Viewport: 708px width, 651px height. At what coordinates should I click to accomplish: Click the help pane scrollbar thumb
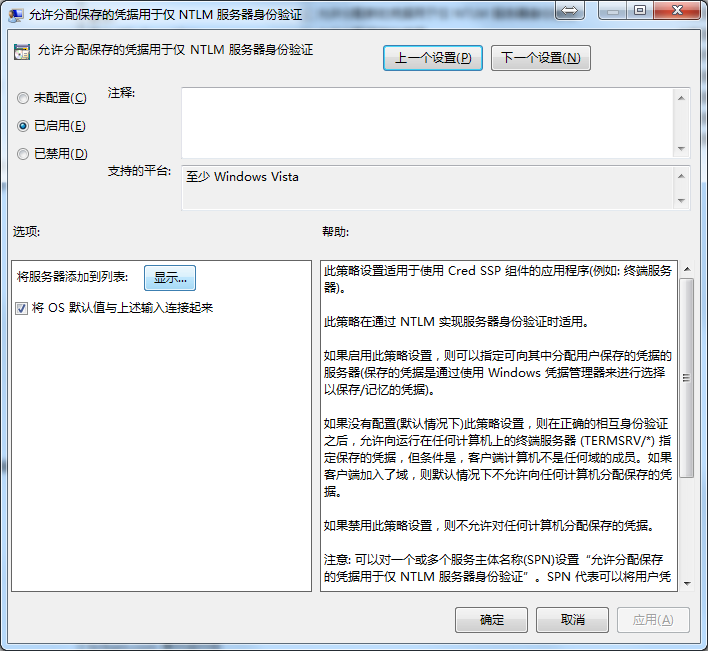coord(686,378)
